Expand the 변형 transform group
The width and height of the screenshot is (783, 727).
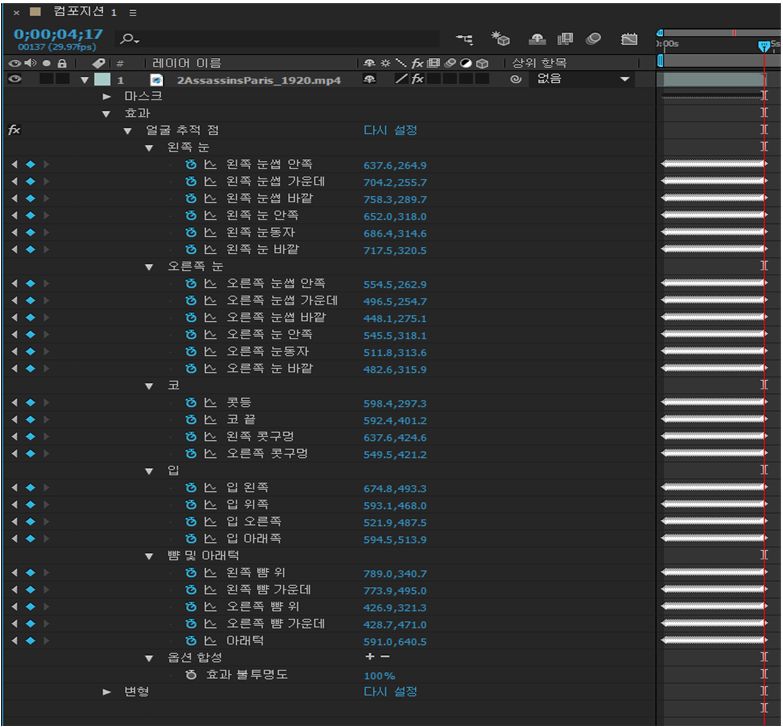(x=107, y=692)
